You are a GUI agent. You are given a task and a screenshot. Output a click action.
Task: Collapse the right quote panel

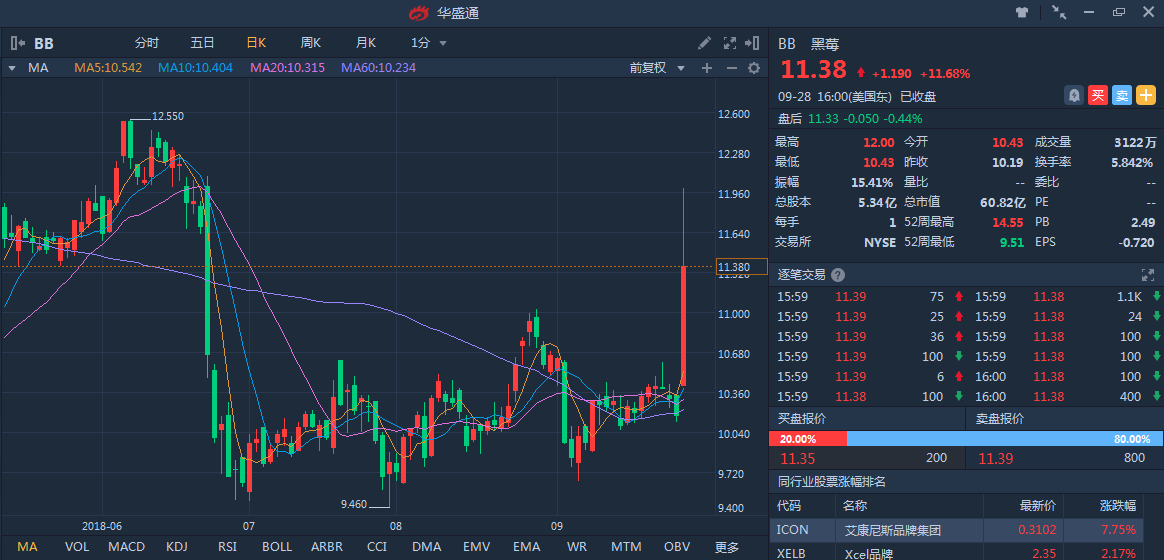click(x=753, y=43)
